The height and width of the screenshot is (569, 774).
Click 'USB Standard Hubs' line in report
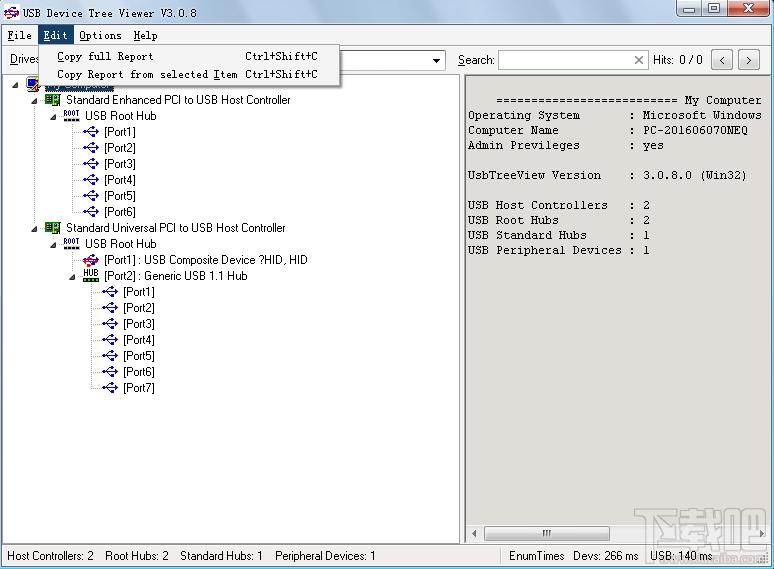[559, 235]
